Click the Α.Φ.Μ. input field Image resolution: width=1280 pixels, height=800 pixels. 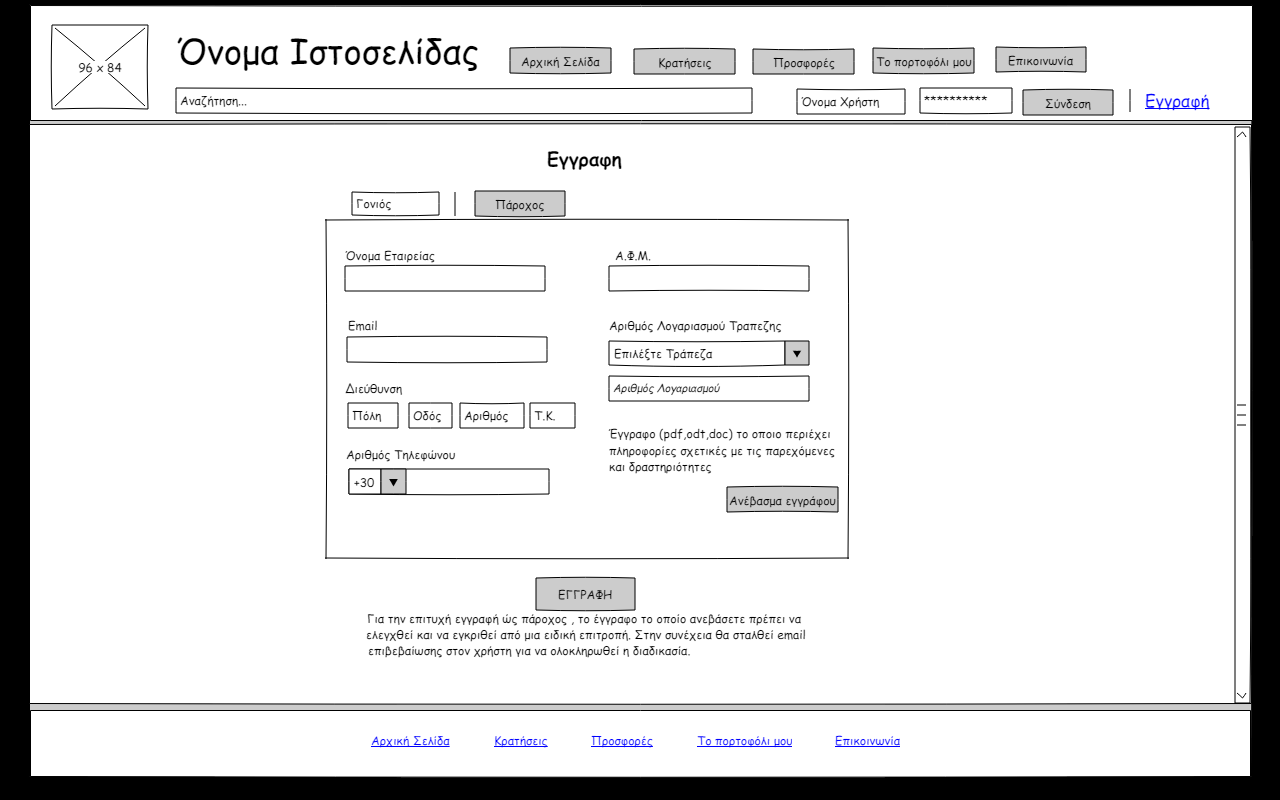pos(709,279)
